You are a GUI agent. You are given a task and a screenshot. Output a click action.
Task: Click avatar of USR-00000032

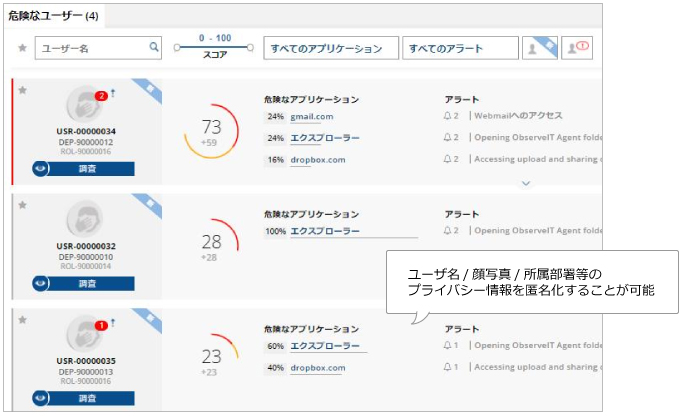point(85,219)
